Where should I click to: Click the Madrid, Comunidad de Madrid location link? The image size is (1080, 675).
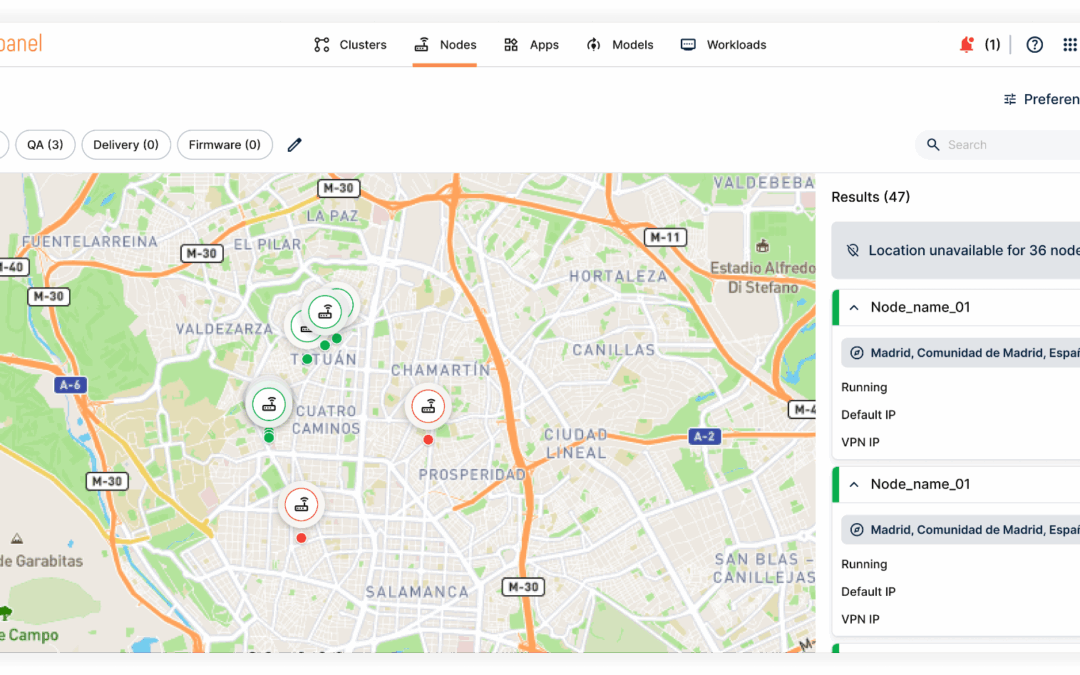click(x=970, y=352)
